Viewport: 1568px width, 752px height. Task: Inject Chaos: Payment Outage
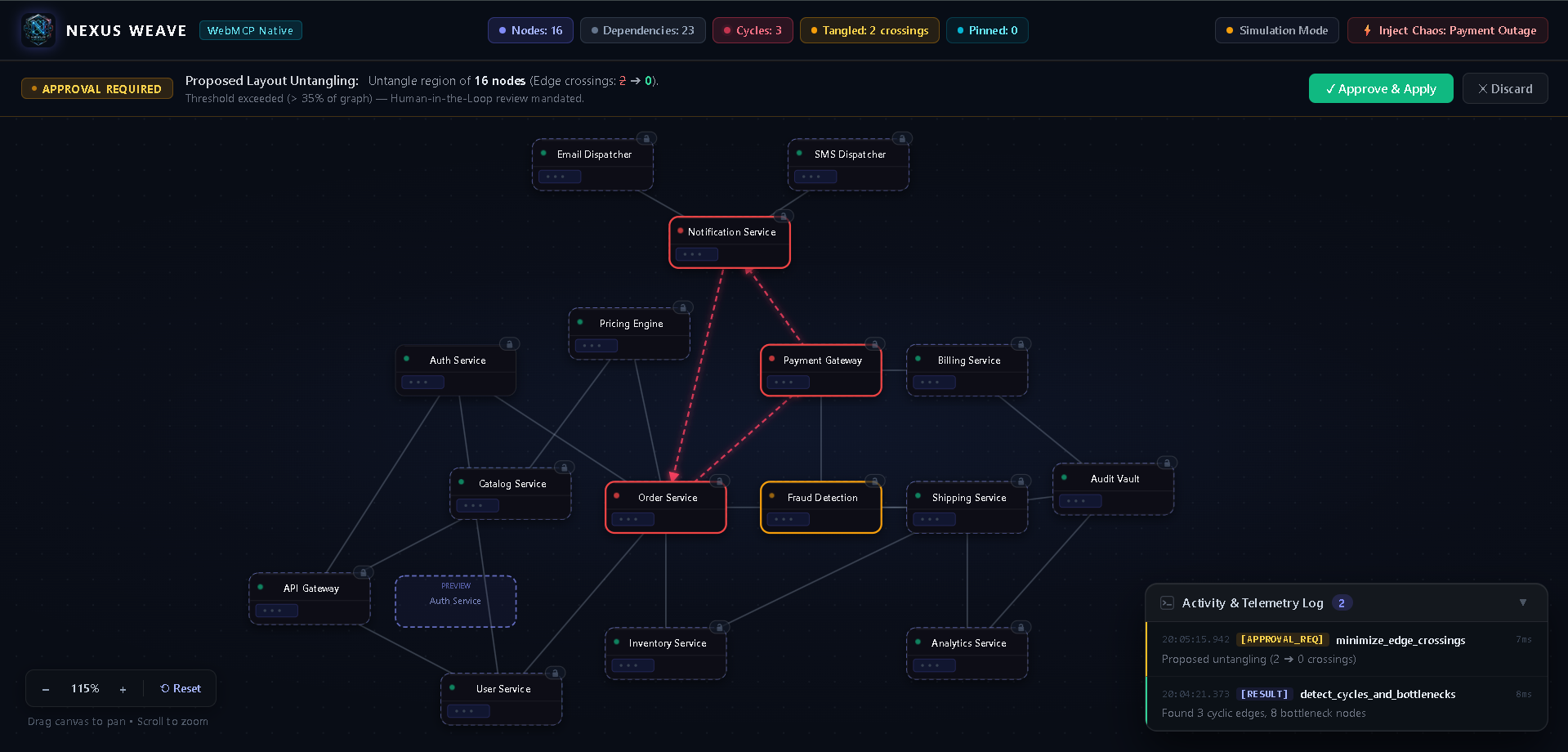(x=1448, y=30)
